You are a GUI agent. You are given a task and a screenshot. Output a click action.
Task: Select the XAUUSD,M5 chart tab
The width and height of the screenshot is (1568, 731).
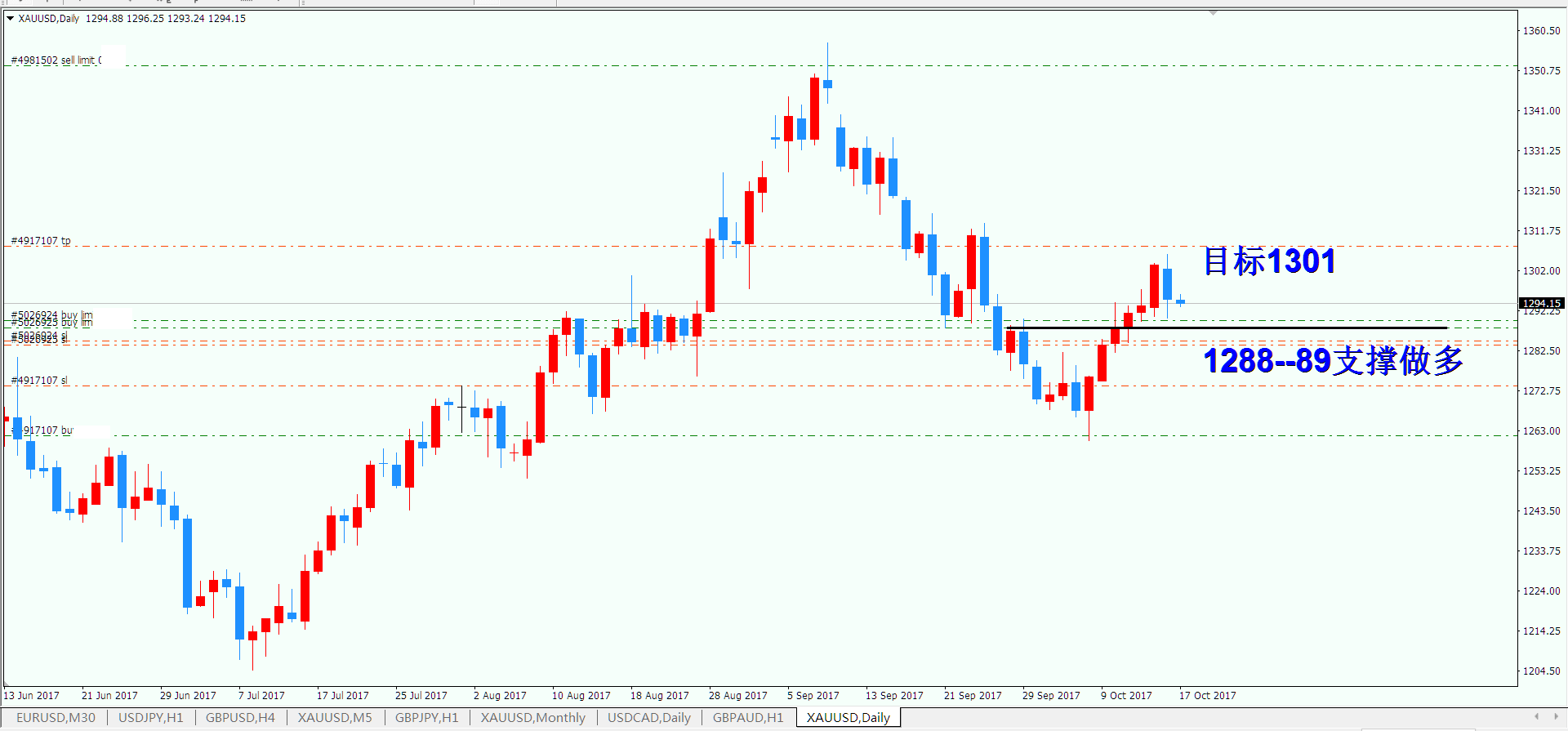[335, 717]
